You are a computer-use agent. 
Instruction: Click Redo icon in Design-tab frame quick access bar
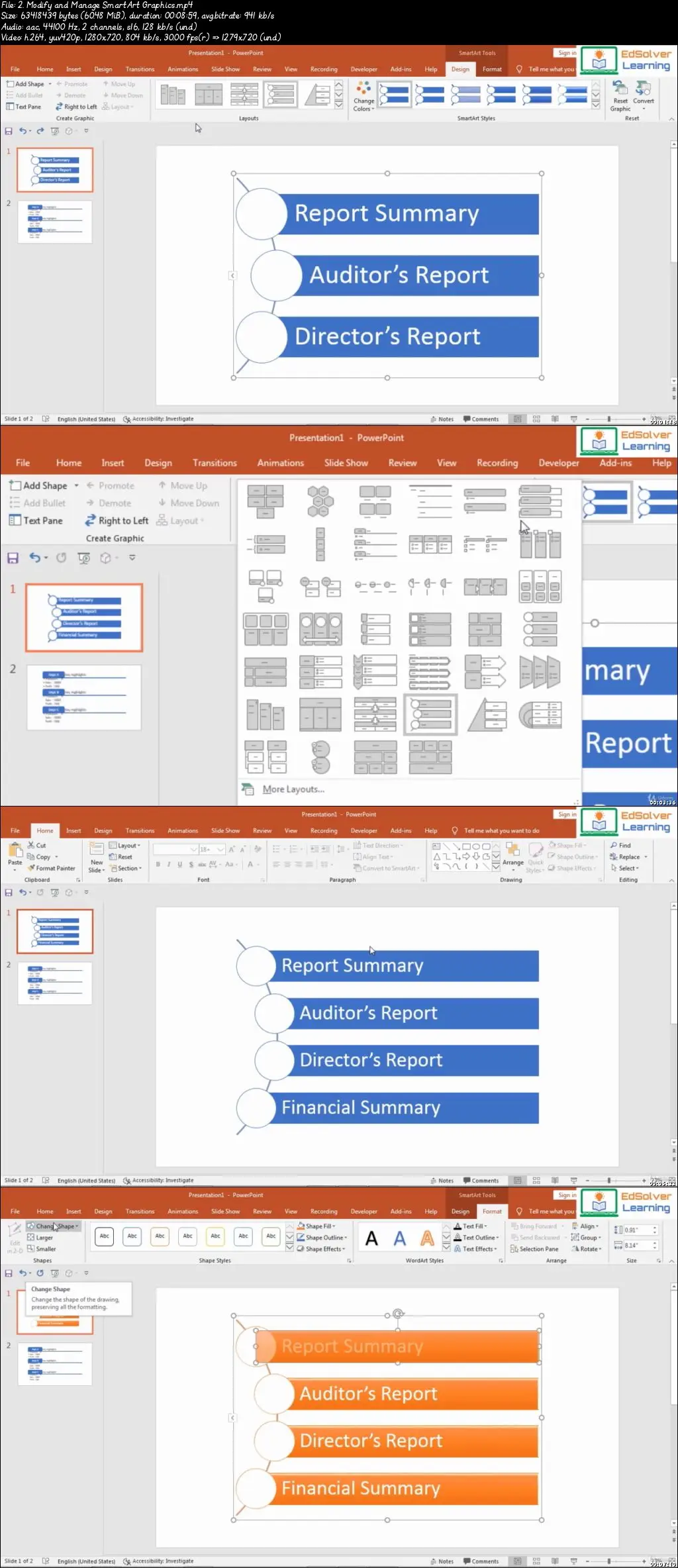[40, 131]
